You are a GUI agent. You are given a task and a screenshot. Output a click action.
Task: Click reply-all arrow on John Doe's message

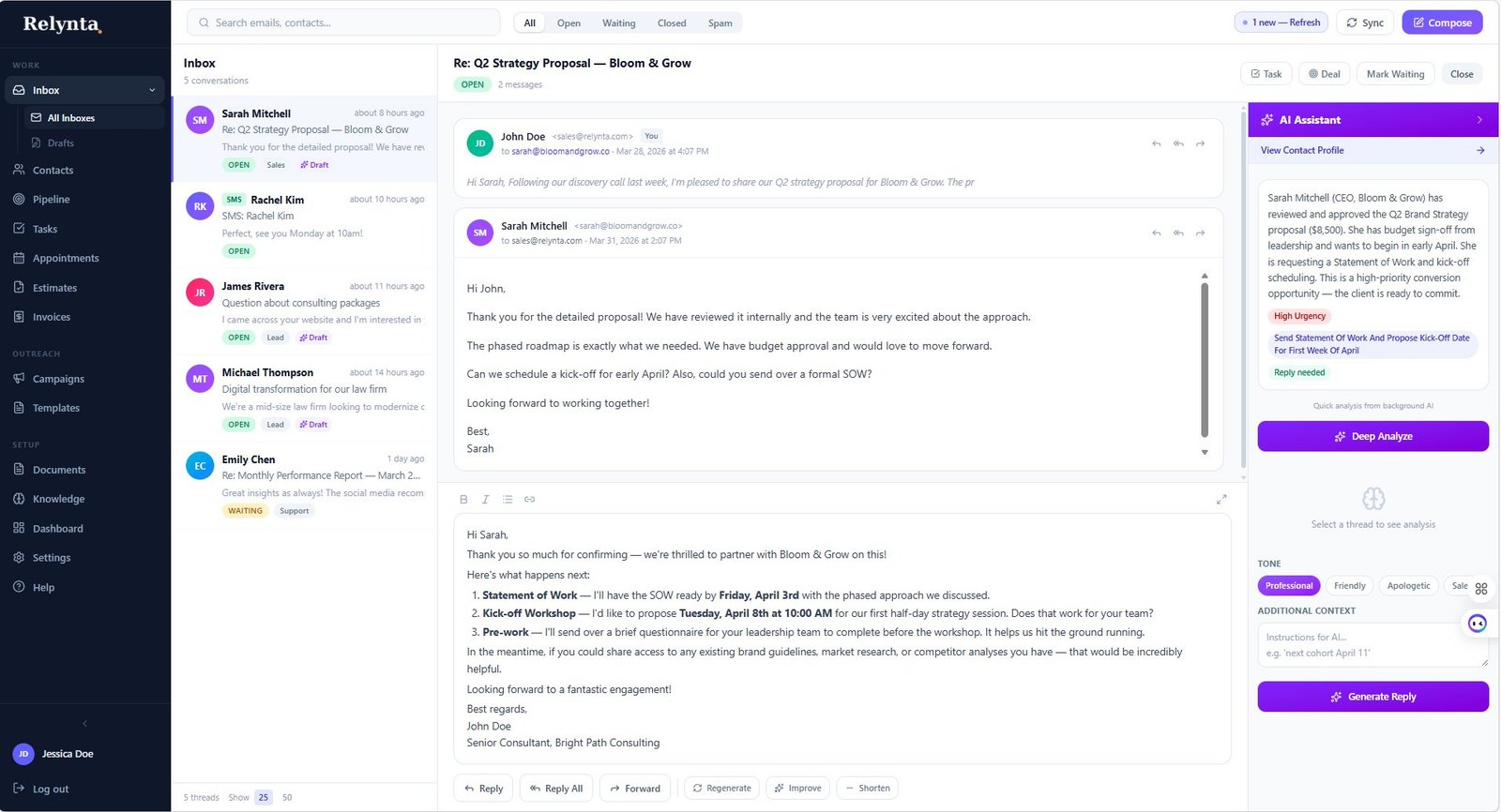[x=1178, y=143]
